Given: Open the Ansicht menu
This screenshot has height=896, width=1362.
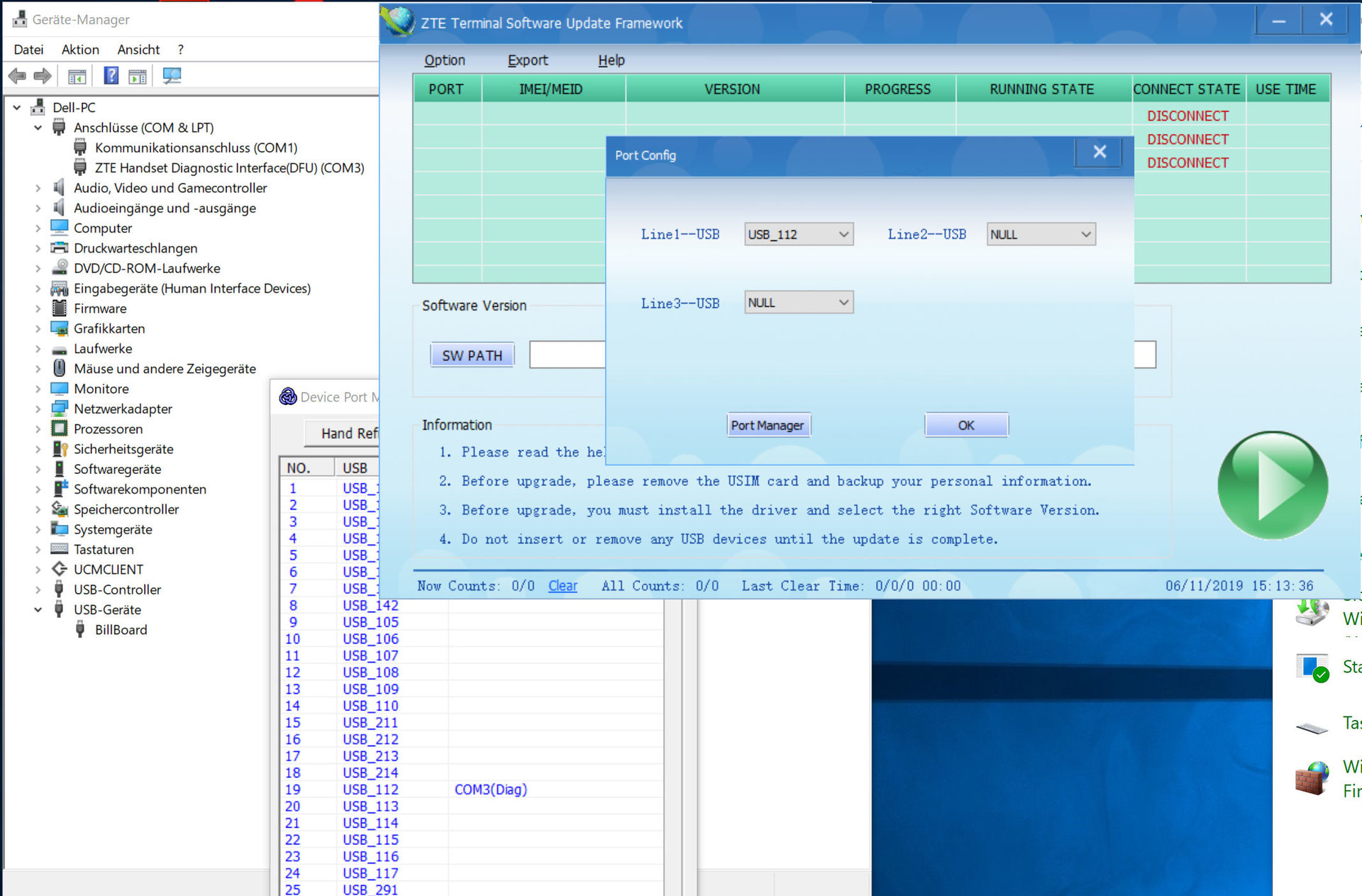Looking at the screenshot, I should (138, 50).
